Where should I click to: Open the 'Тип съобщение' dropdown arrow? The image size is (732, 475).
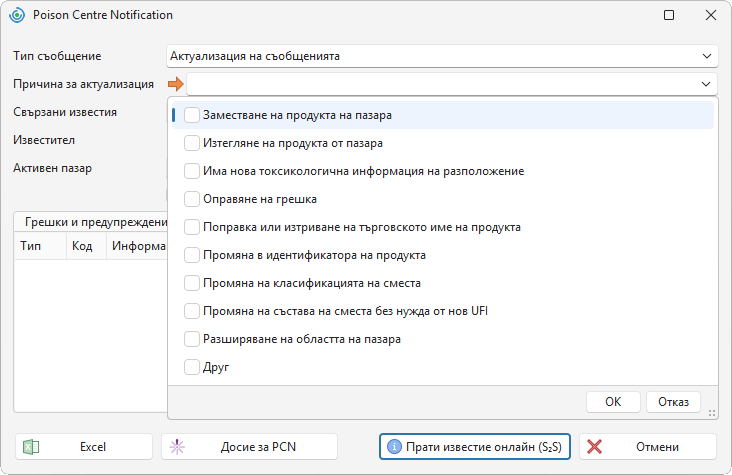pos(707,56)
